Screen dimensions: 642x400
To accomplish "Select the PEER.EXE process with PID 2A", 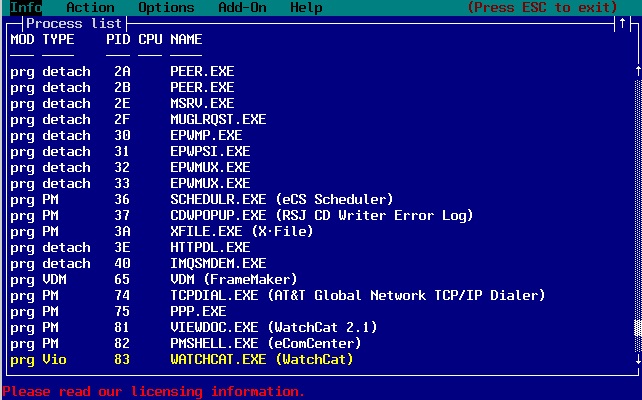I will [122, 71].
